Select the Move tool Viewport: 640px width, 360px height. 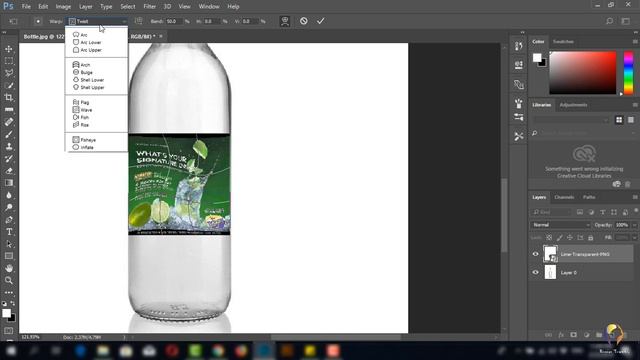point(9,49)
